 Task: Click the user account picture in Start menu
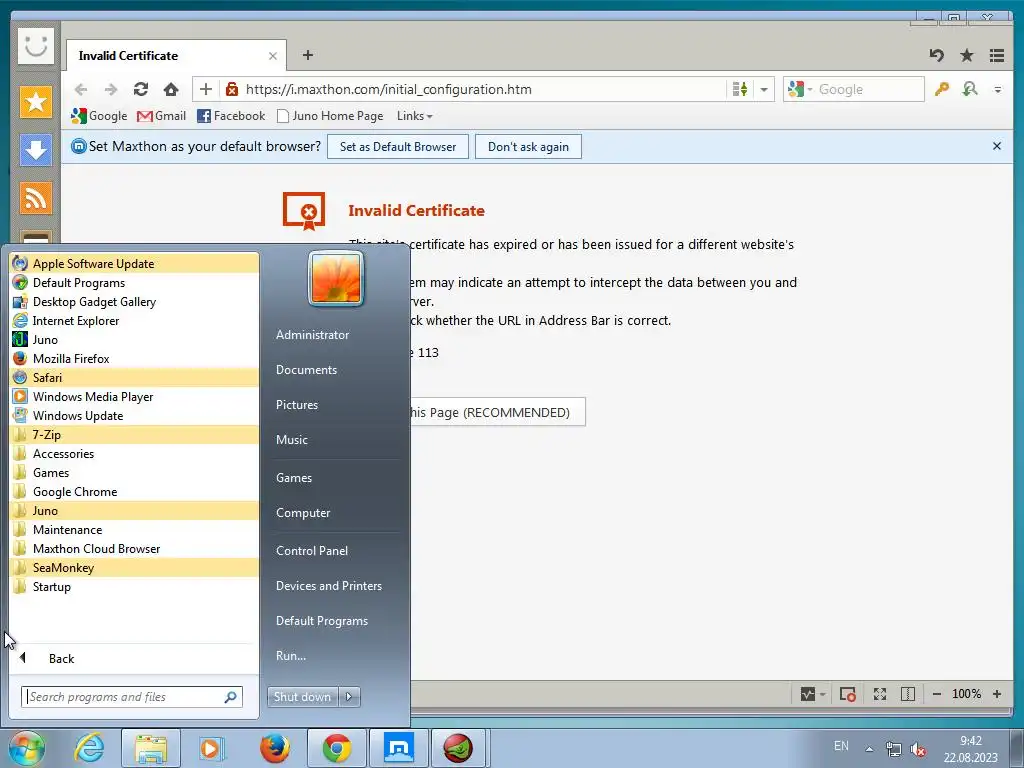click(336, 278)
